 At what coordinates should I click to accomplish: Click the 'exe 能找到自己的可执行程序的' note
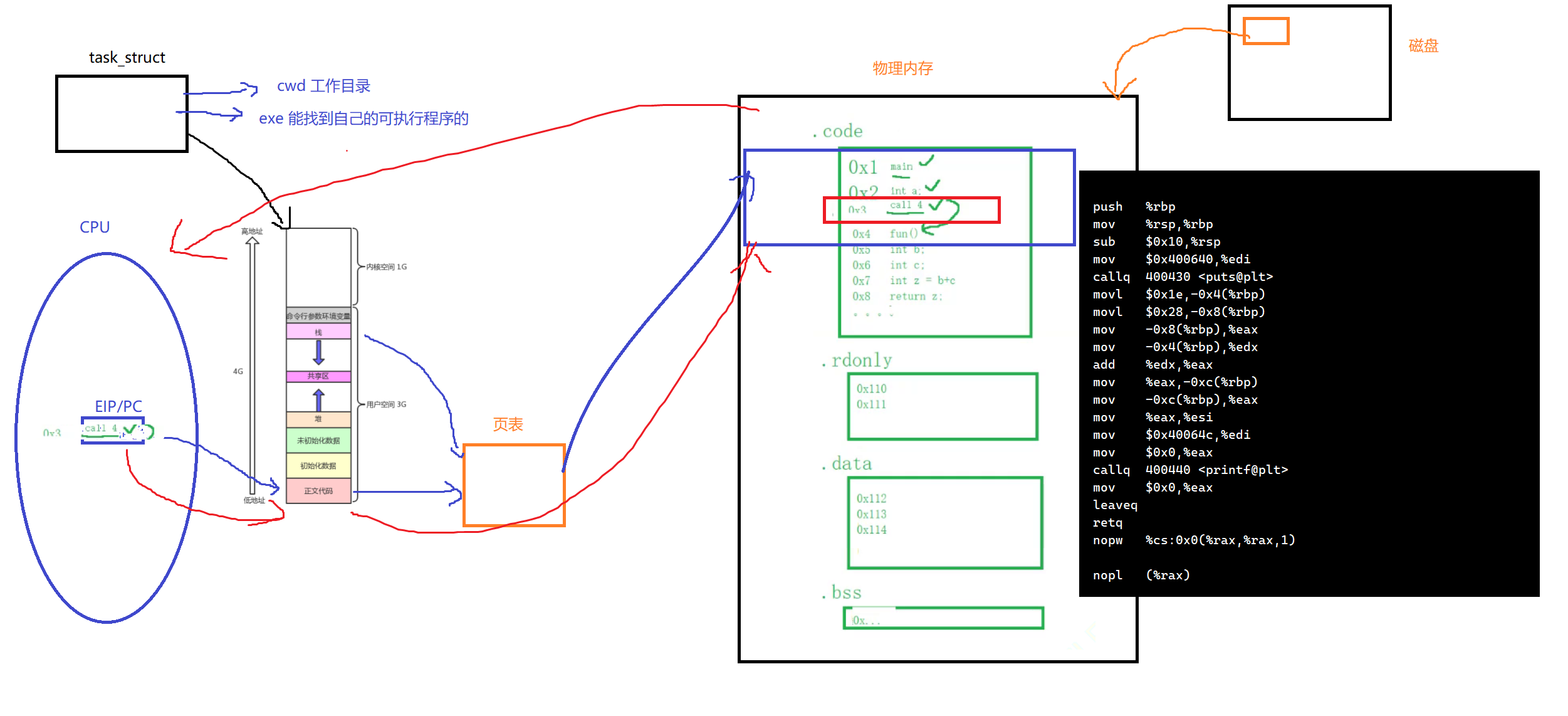pos(363,118)
